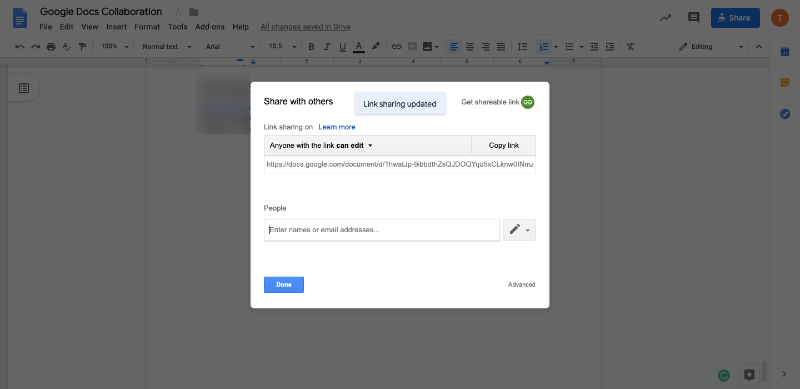Viewport: 800px width, 389px height.
Task: Open the font size dropdown
Action: (x=282, y=46)
